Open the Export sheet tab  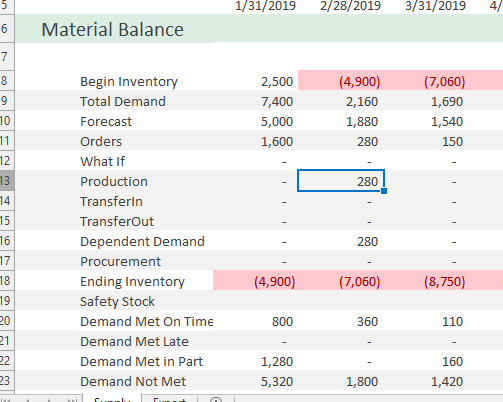(x=169, y=399)
